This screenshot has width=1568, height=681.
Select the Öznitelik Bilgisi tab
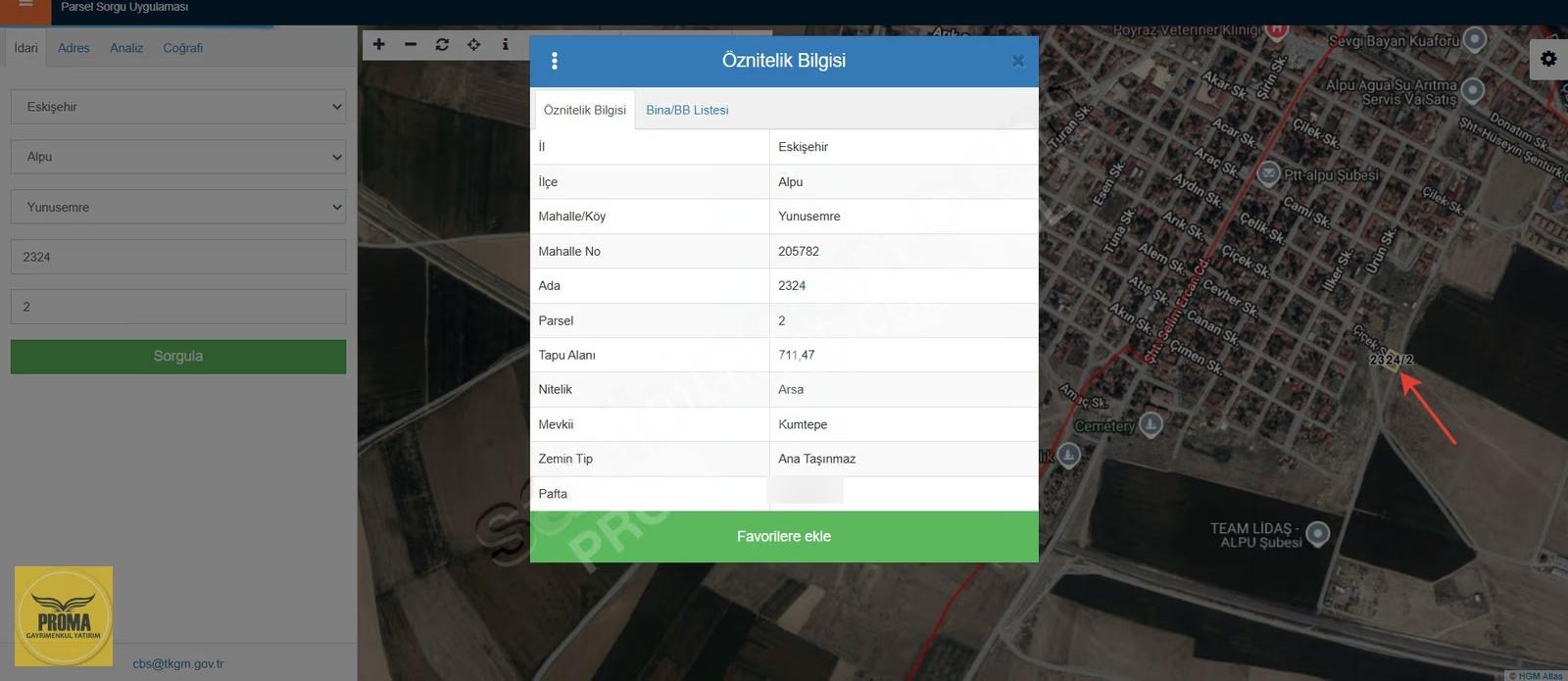[x=584, y=110]
